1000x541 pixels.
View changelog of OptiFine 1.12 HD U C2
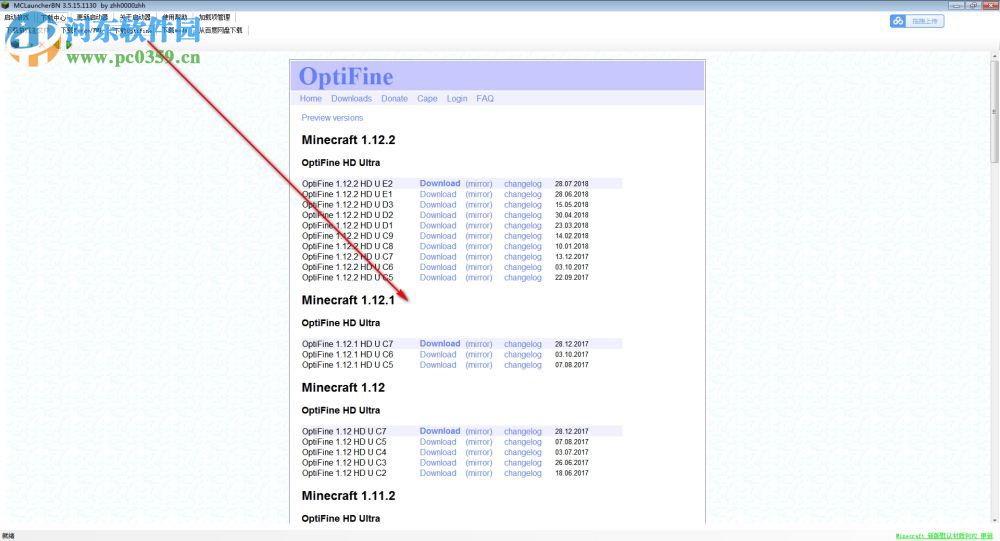coord(522,473)
